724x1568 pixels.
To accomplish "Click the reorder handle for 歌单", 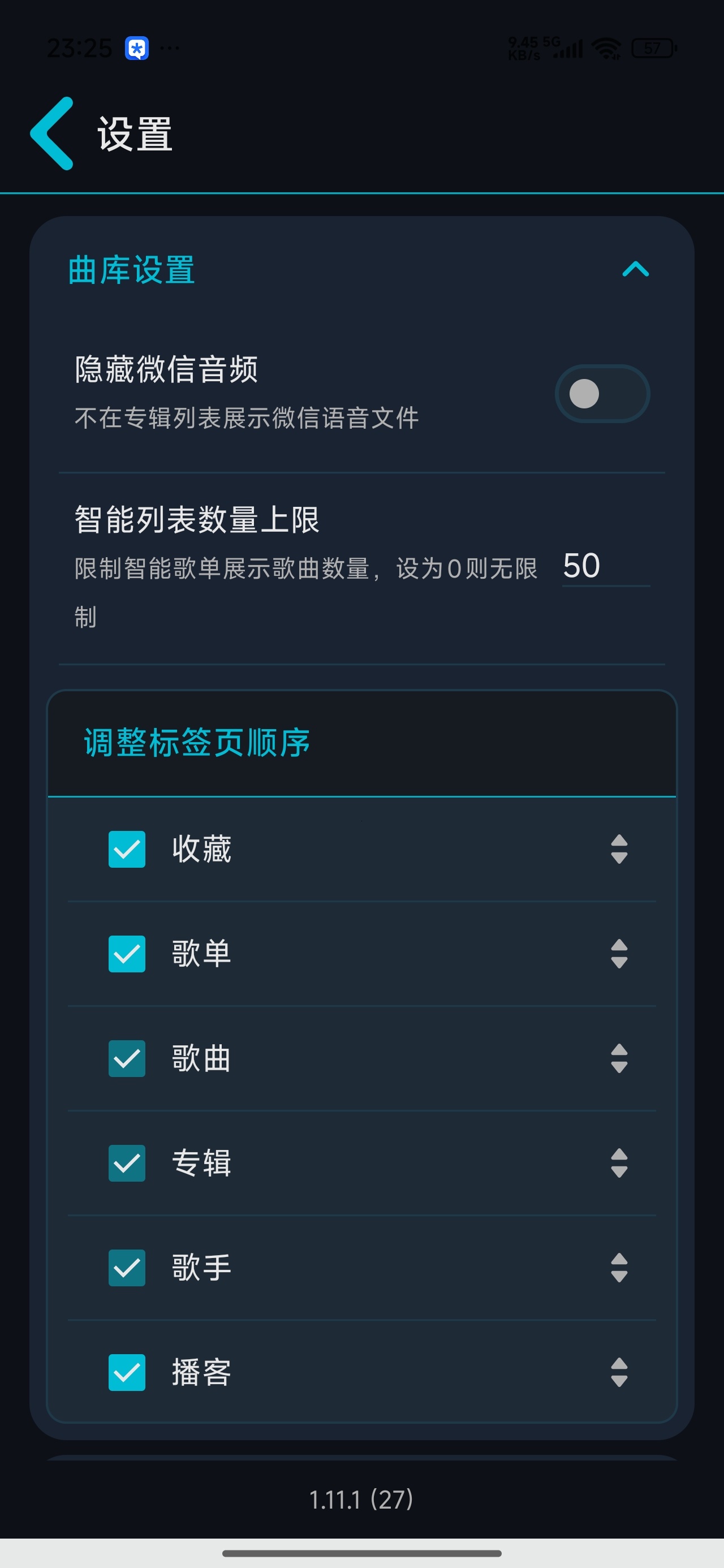I will click(619, 953).
